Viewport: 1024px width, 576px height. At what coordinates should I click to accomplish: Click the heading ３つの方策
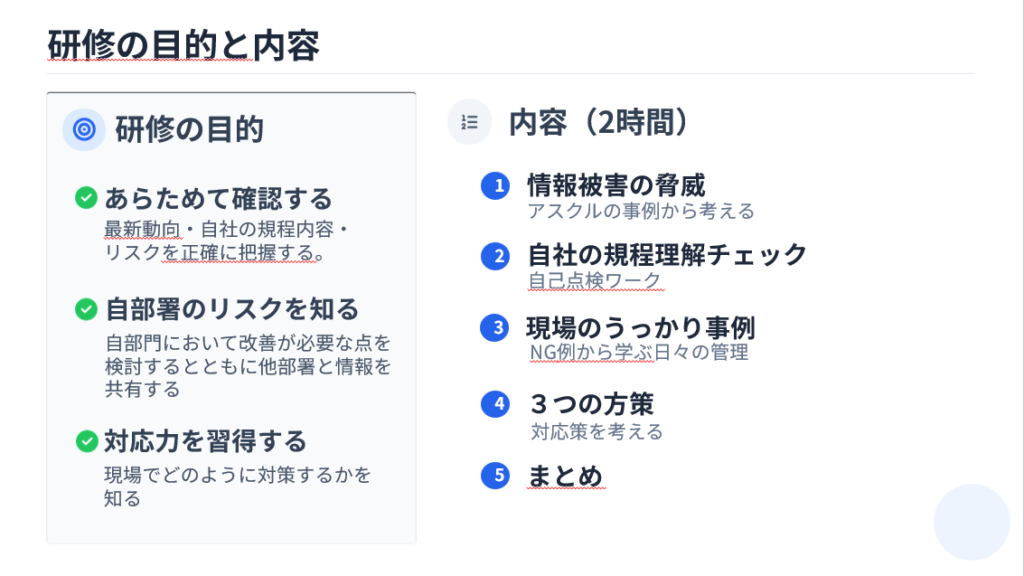coord(591,404)
